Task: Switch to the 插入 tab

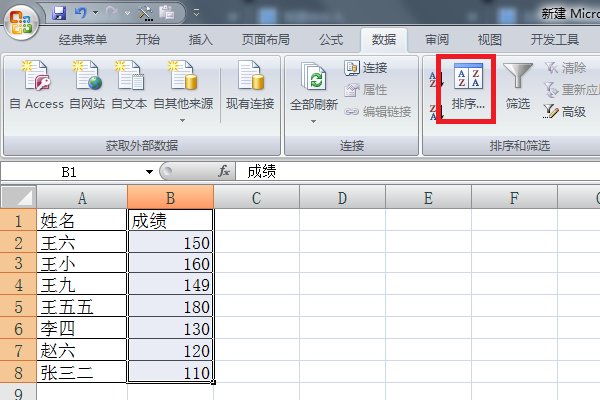Action: tap(201, 40)
